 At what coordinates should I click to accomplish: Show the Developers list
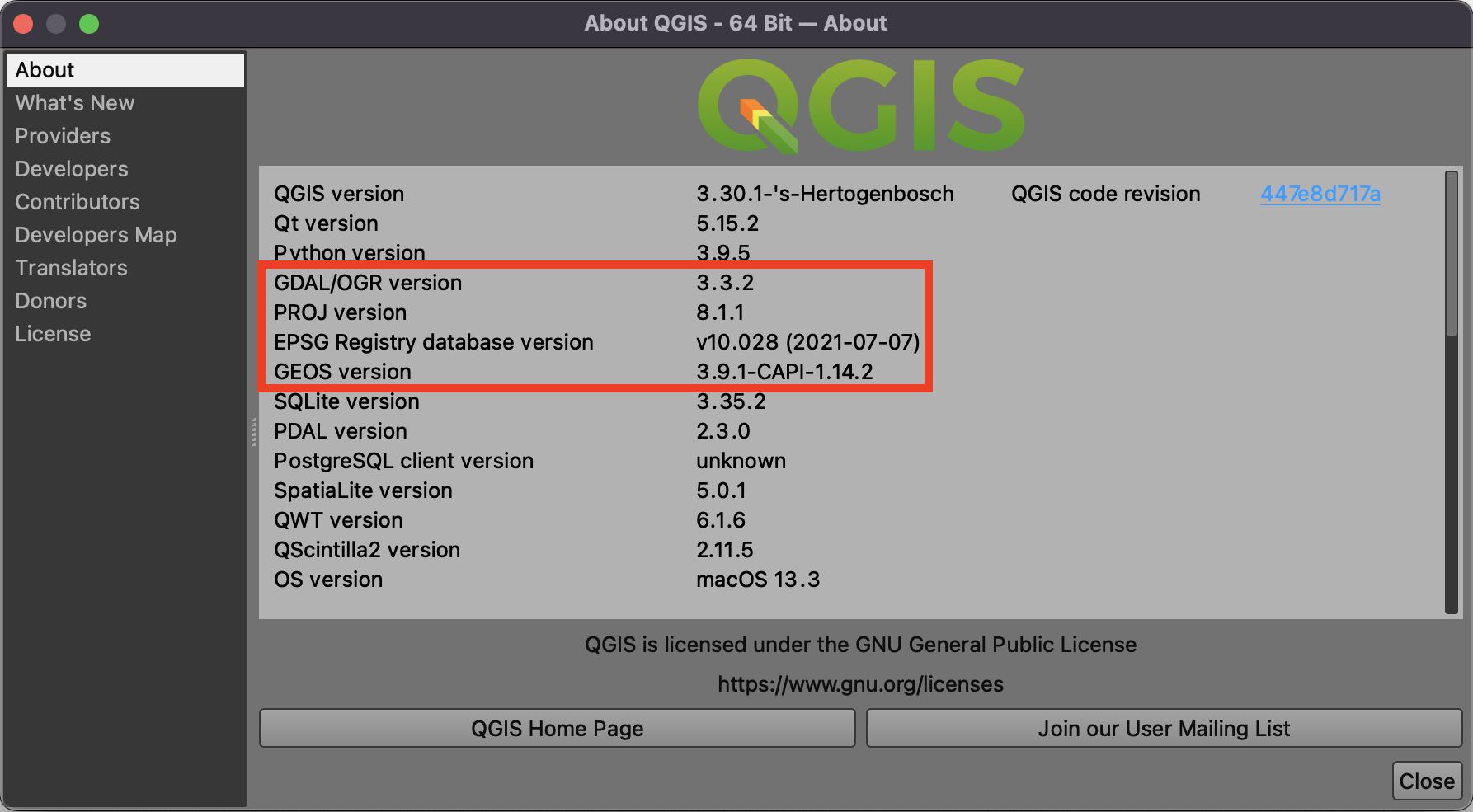point(72,169)
